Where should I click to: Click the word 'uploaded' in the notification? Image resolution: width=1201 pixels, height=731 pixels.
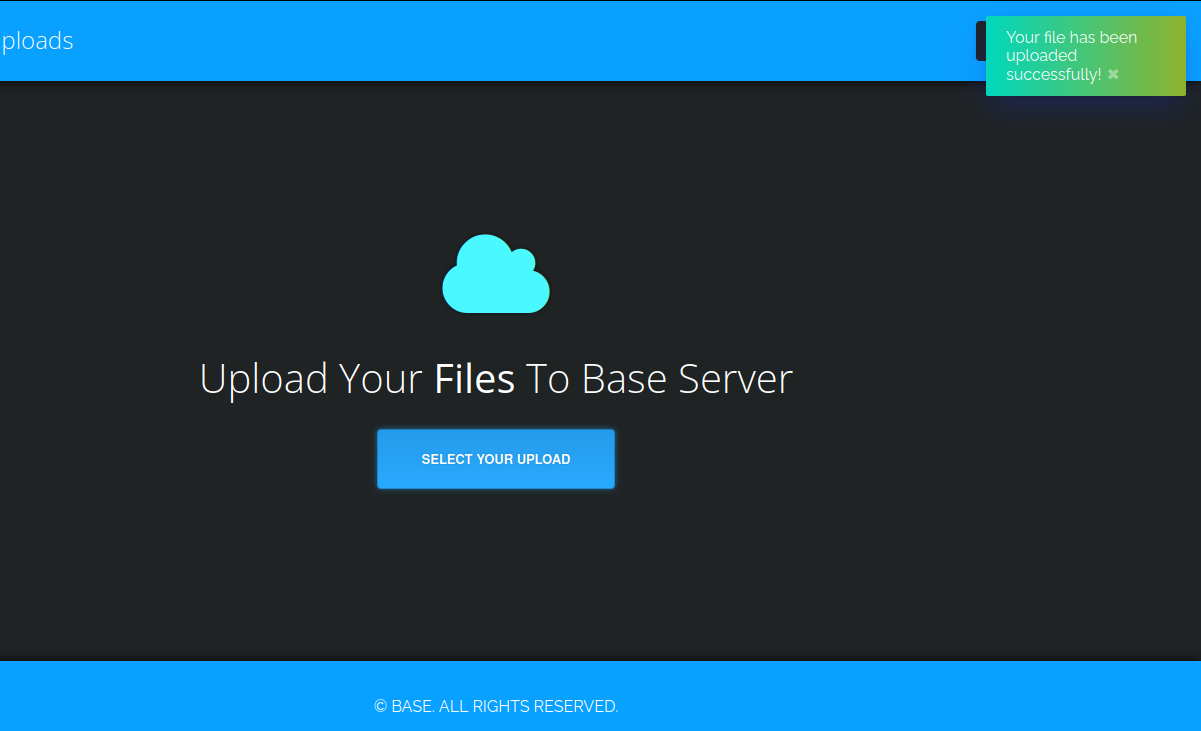coord(1041,56)
